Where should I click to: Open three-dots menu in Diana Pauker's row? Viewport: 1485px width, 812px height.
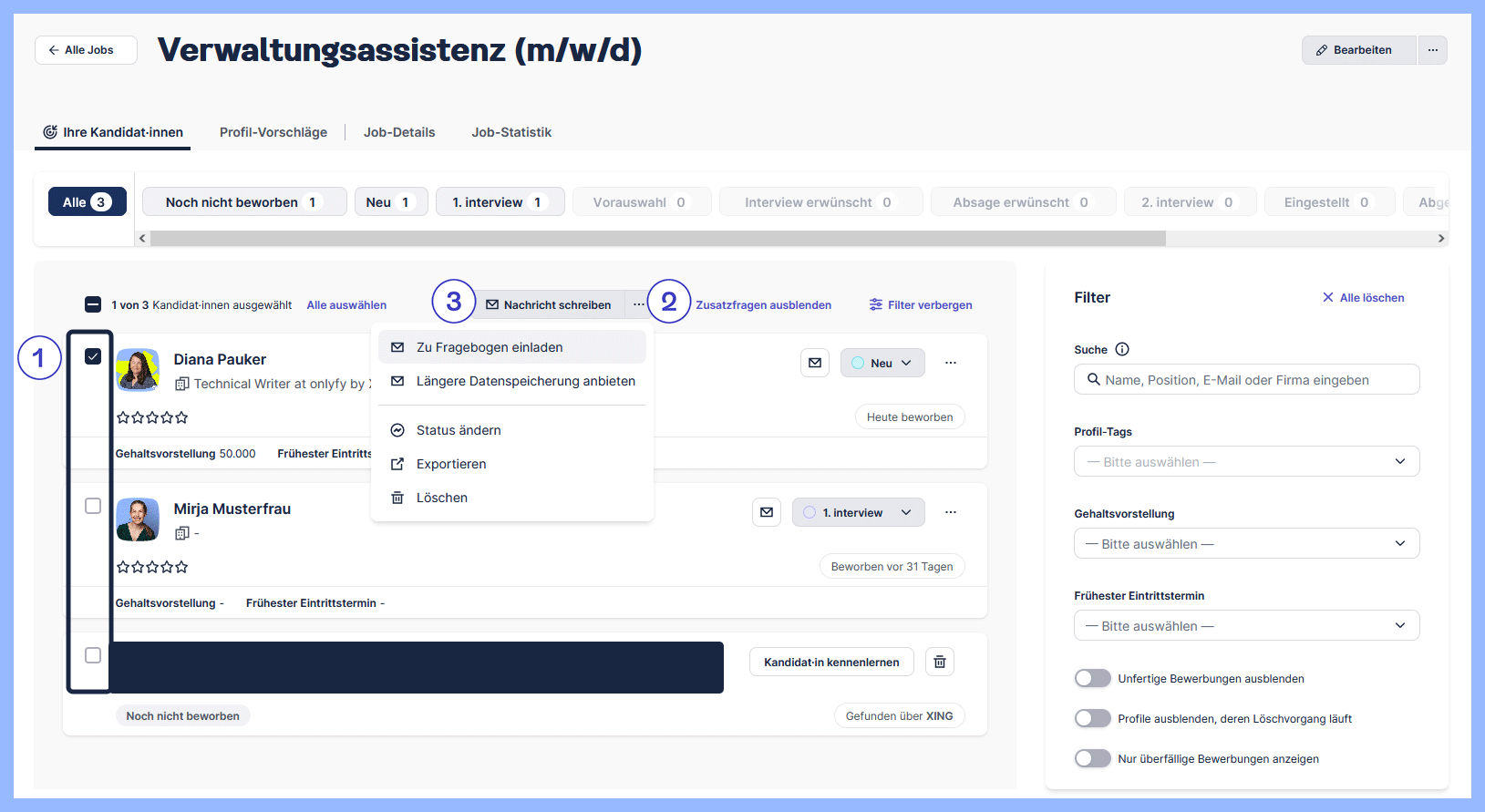point(951,363)
